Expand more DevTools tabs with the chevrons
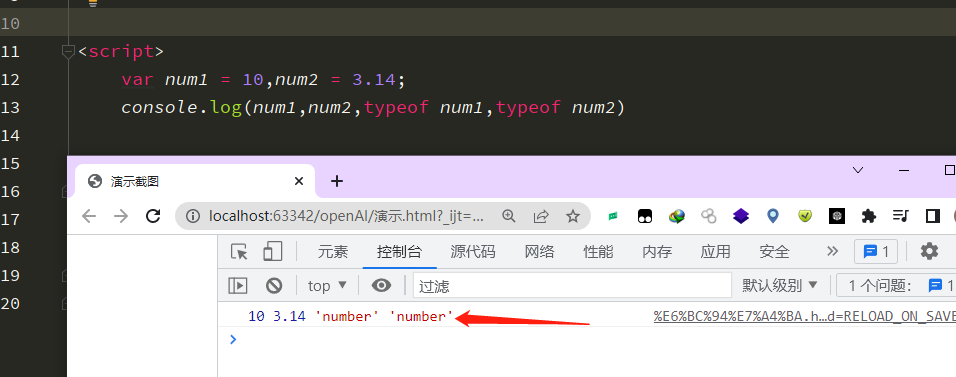Screen dimensions: 956x377 tap(832, 251)
